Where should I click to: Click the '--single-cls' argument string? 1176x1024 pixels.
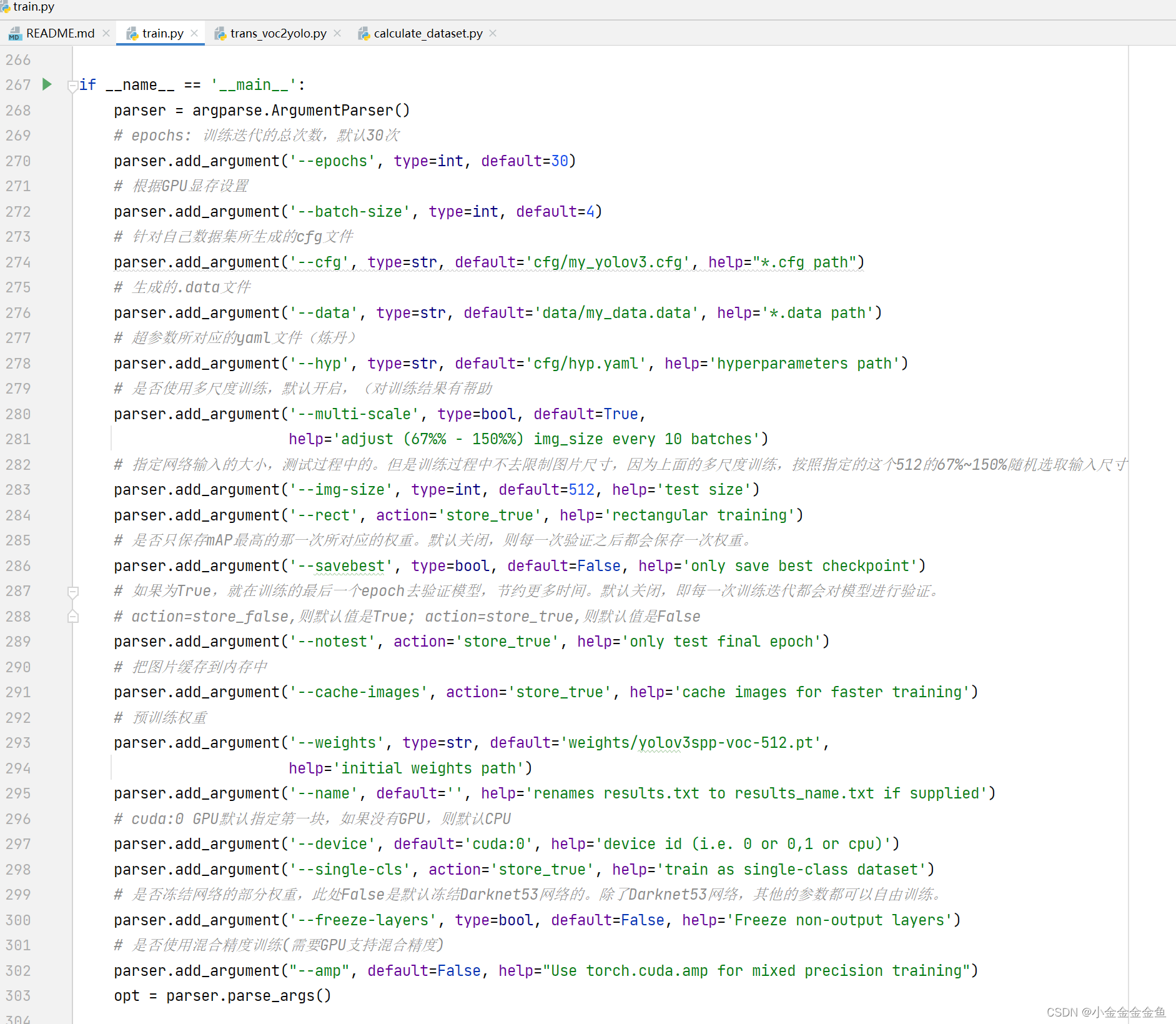(x=350, y=869)
